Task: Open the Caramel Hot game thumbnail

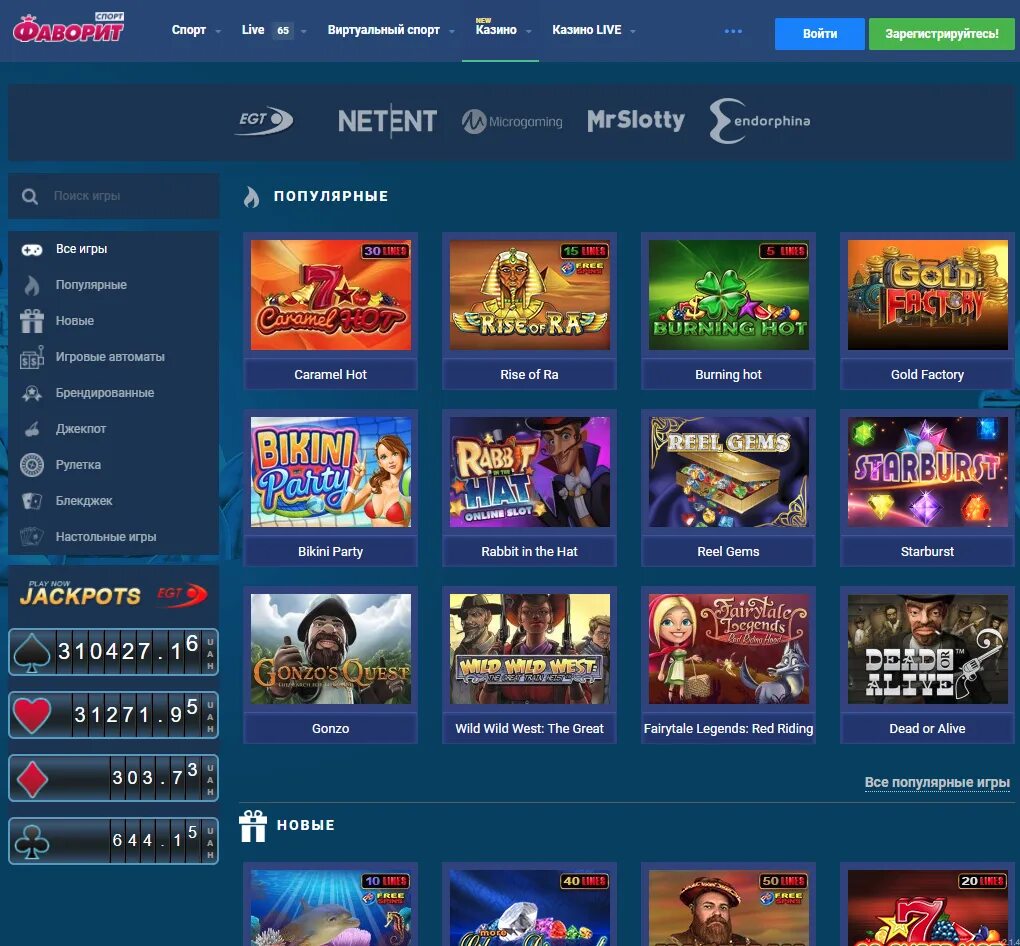Action: coord(330,295)
